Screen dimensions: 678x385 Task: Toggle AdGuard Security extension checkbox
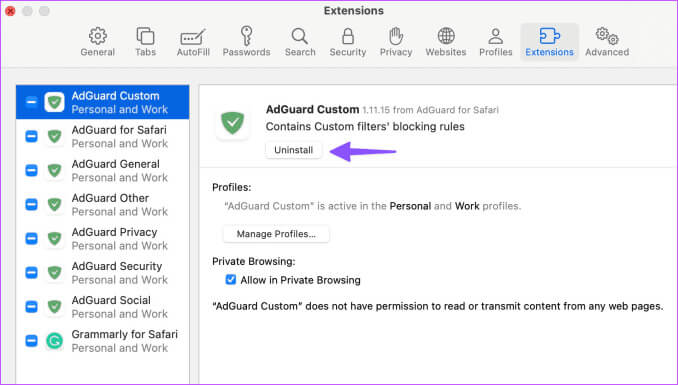tap(31, 273)
